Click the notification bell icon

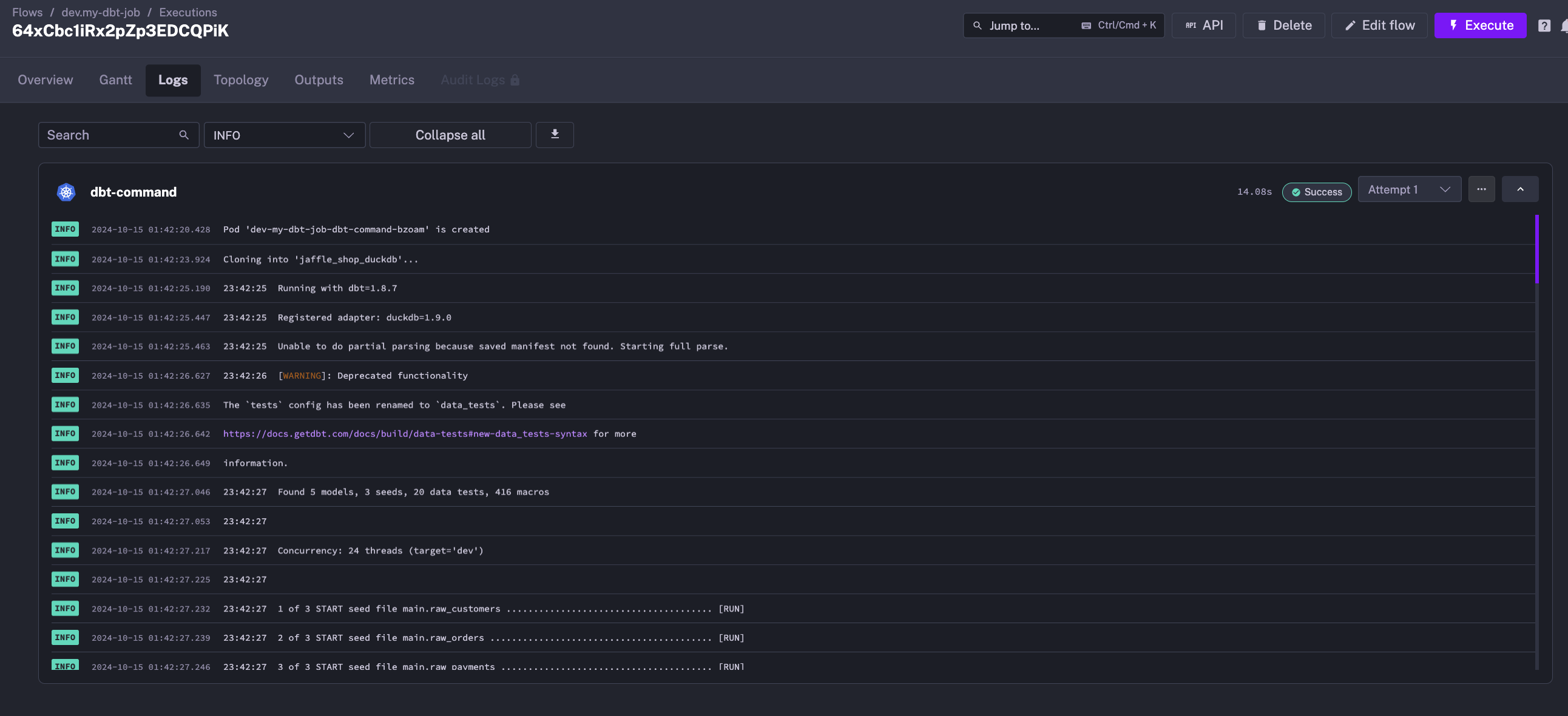pyautogui.click(x=1563, y=25)
